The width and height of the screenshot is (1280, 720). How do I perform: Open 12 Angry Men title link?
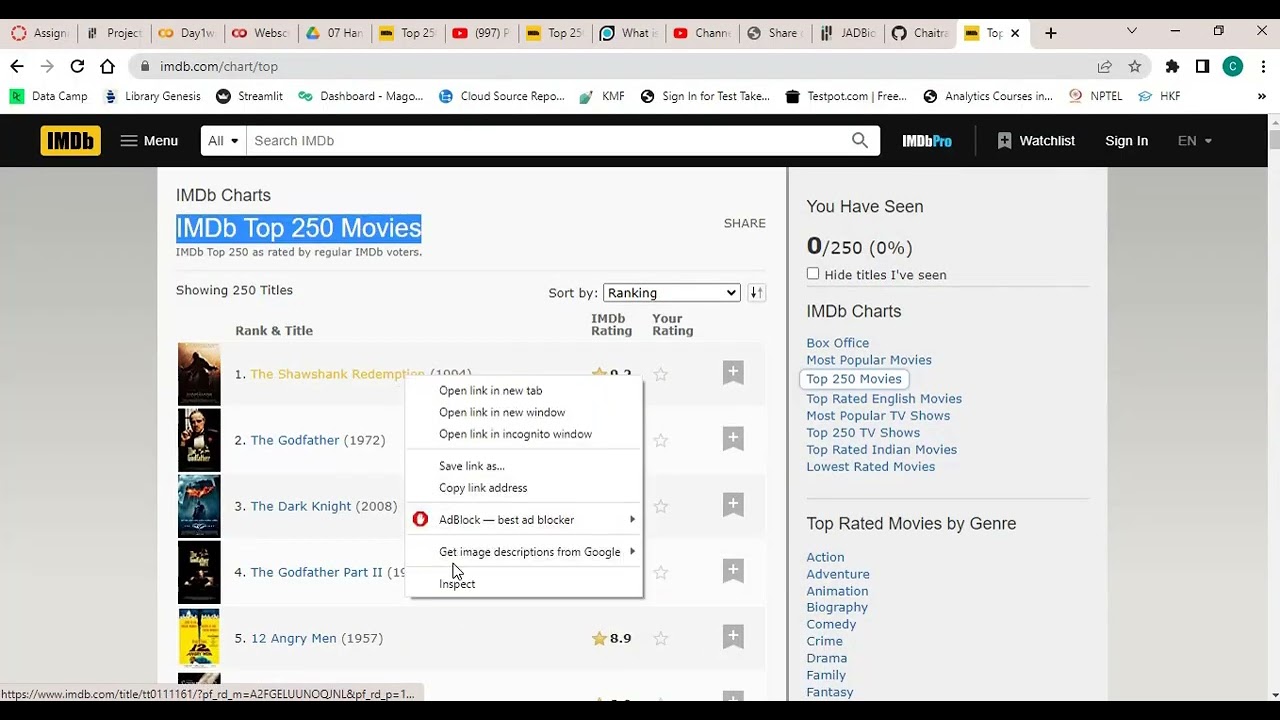pyautogui.click(x=294, y=638)
